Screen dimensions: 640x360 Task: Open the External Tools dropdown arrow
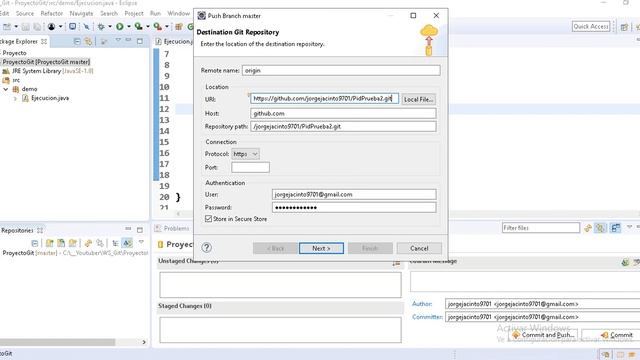tap(167, 27)
